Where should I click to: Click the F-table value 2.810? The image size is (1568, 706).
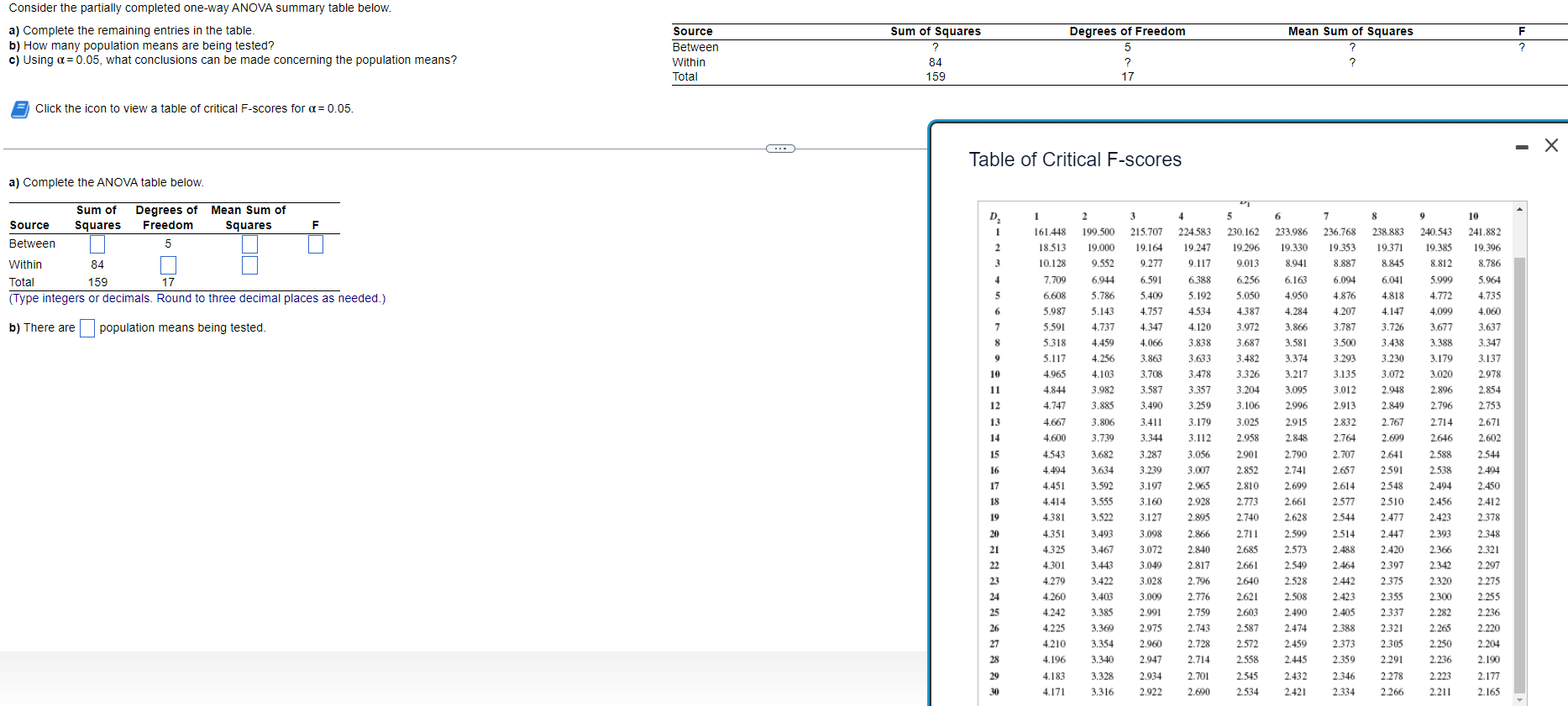click(1248, 486)
